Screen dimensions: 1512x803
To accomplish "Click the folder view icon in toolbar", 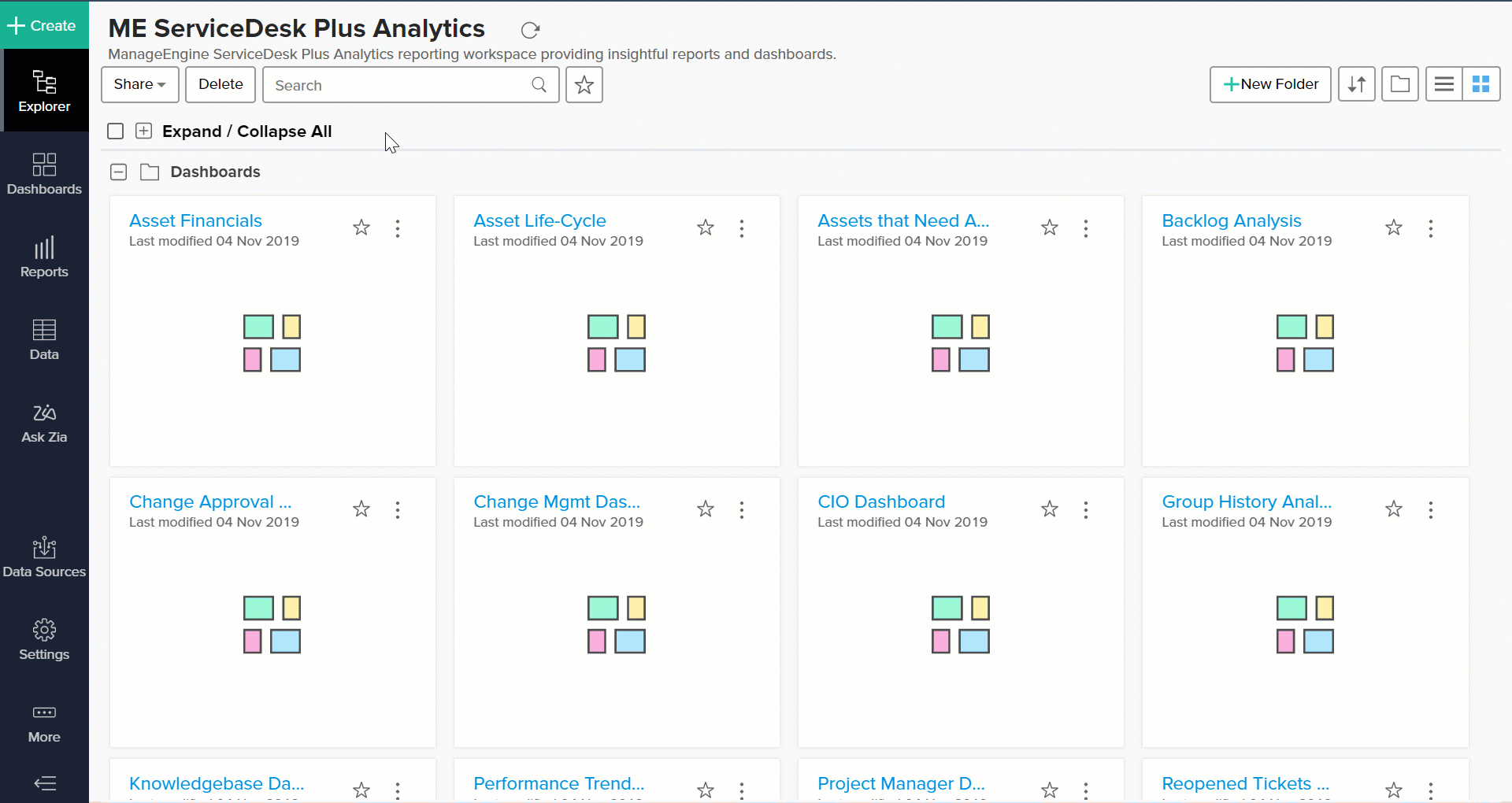I will (x=1399, y=84).
